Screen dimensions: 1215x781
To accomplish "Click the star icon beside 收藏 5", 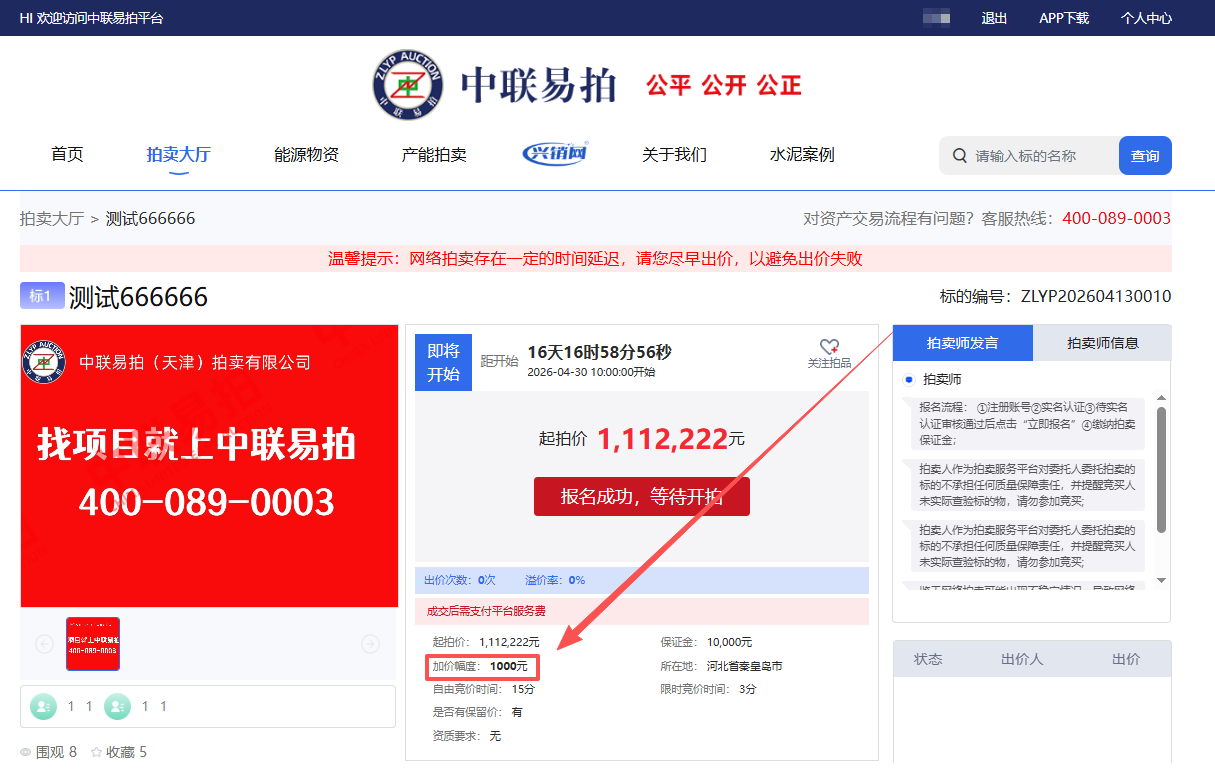I will click(97, 752).
